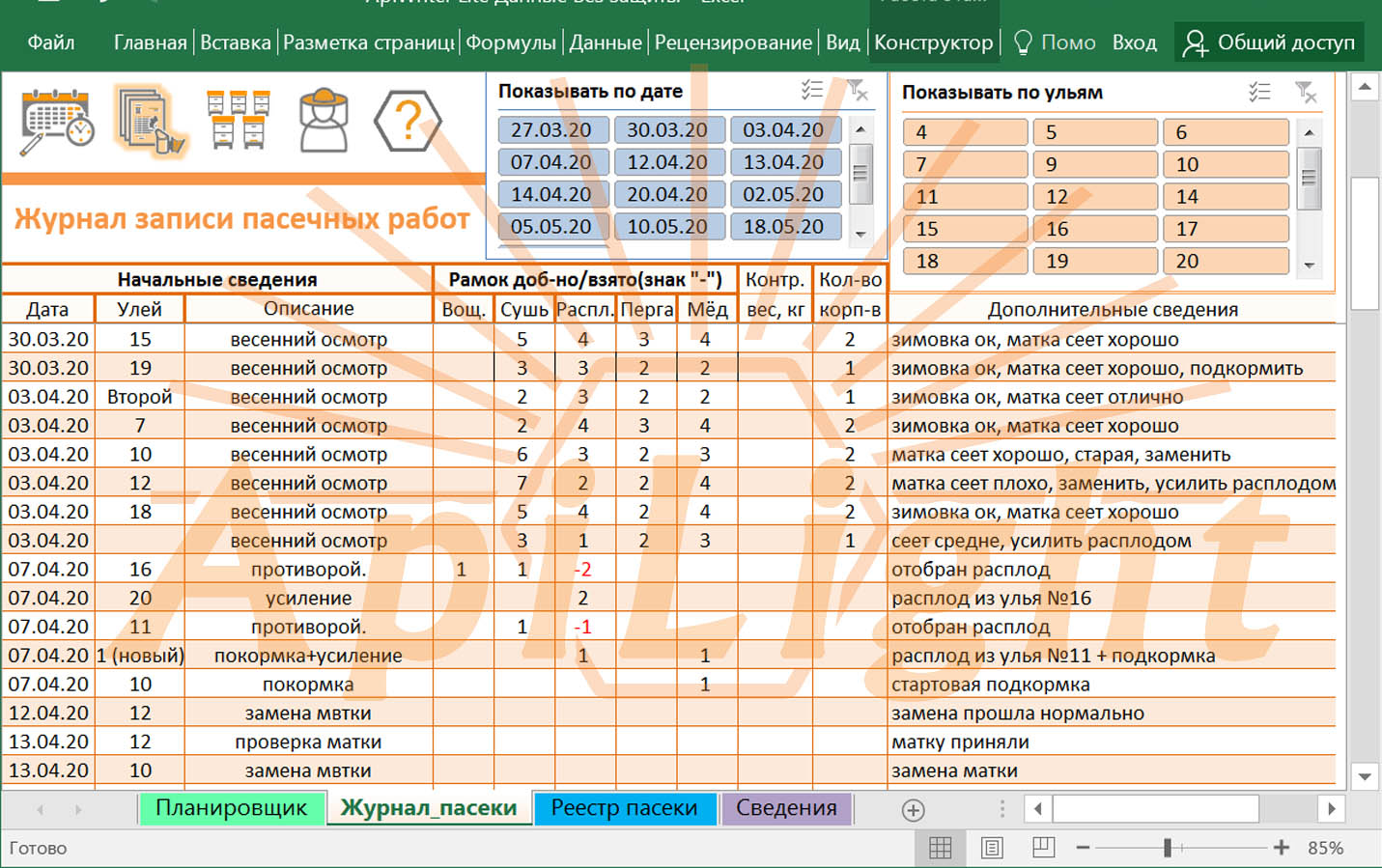Screen dimensions: 1382x868
Task: Open the beehives registry icon
Action: tap(237, 120)
